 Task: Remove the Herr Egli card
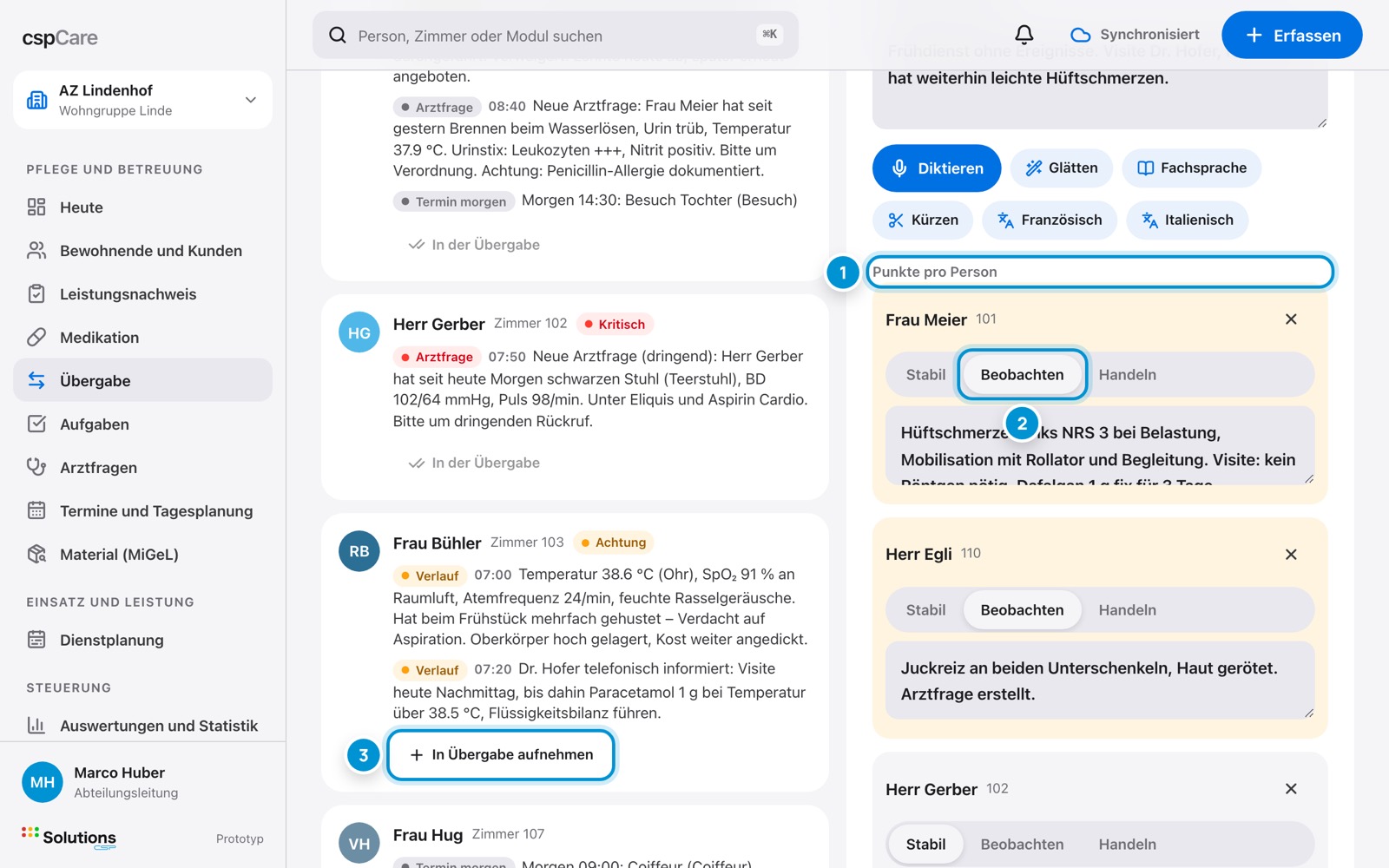click(x=1291, y=555)
